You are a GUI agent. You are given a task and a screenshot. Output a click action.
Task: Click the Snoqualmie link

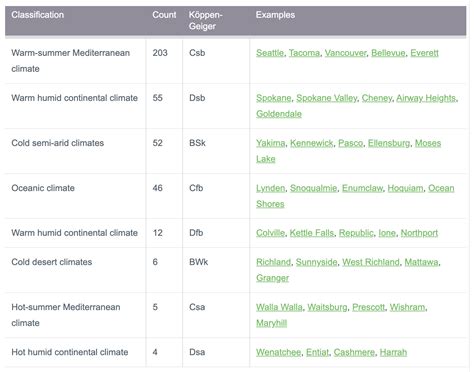[x=313, y=188]
